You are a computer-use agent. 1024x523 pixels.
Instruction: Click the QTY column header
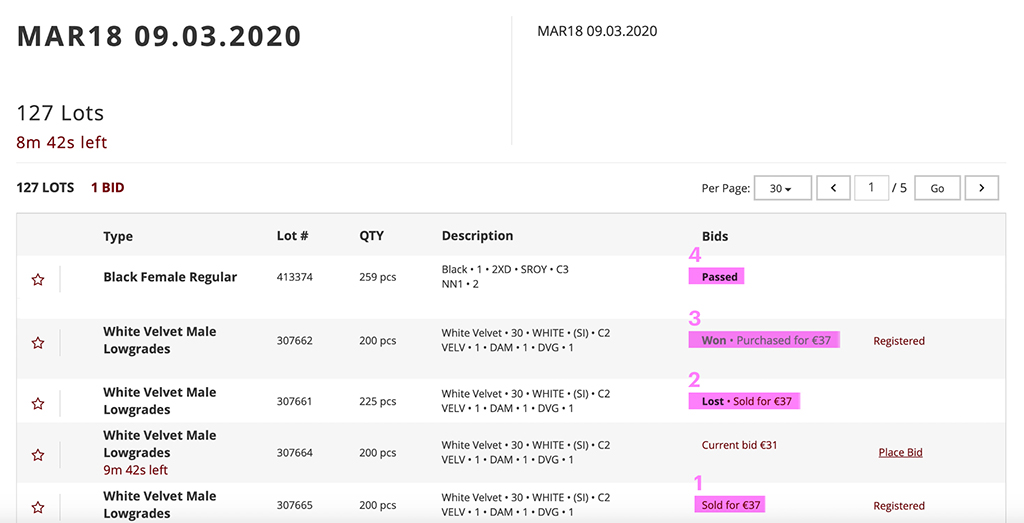pos(371,237)
